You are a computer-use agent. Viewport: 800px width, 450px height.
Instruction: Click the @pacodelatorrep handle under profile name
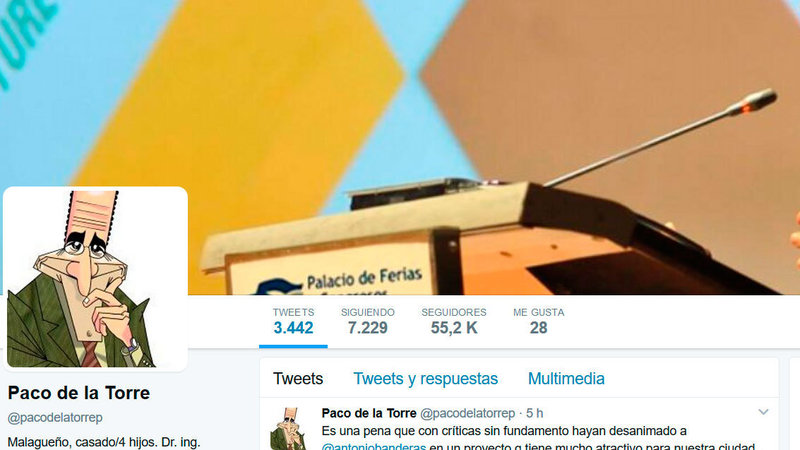point(55,418)
